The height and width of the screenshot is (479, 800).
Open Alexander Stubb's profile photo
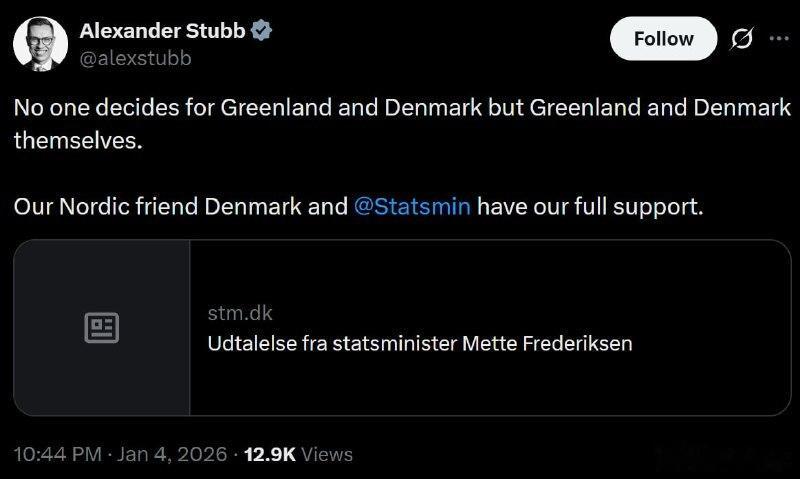pos(40,44)
